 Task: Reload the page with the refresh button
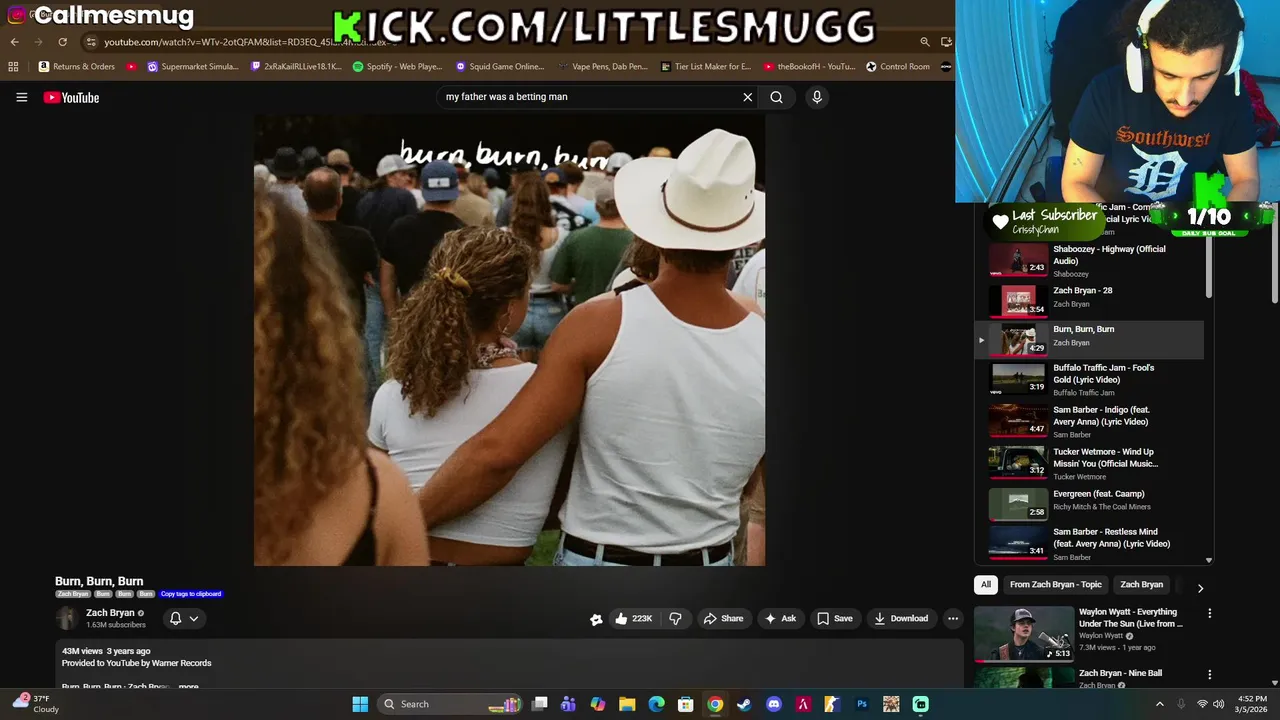(62, 42)
